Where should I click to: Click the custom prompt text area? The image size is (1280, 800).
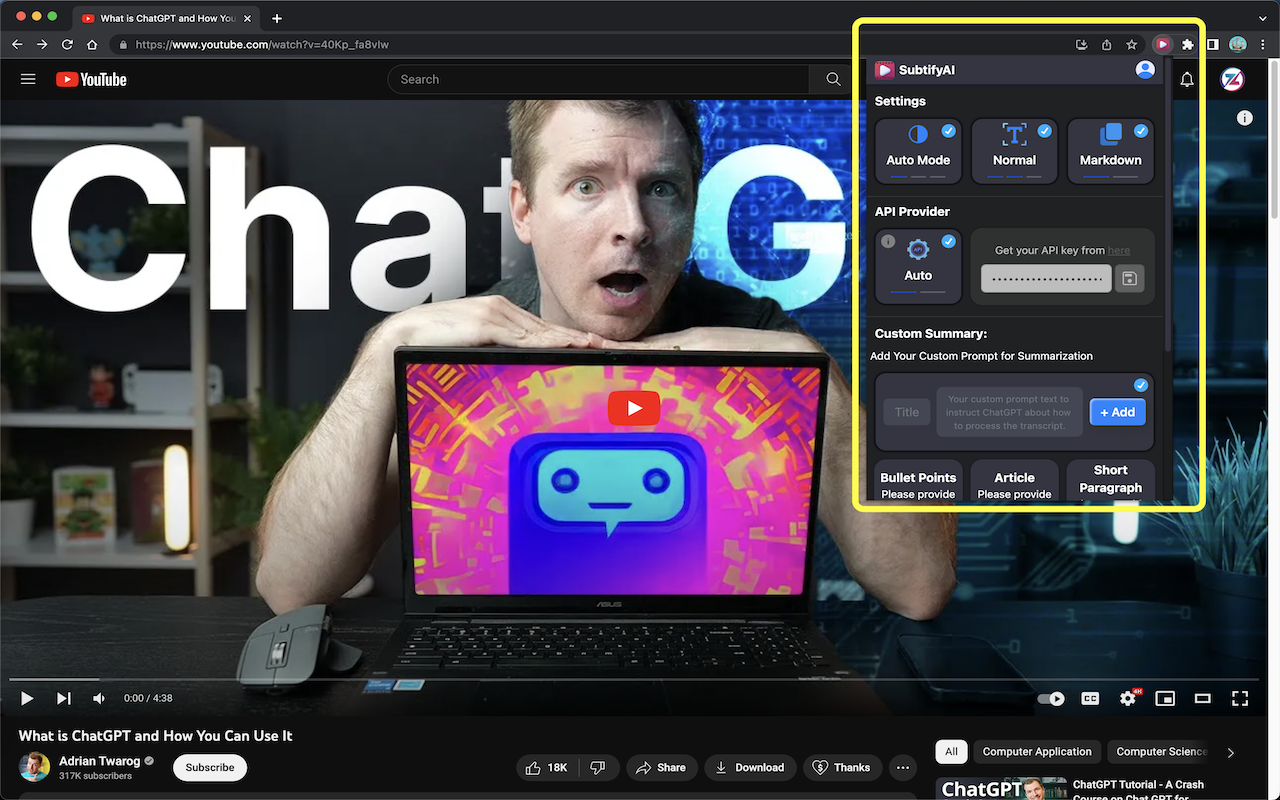[1009, 412]
